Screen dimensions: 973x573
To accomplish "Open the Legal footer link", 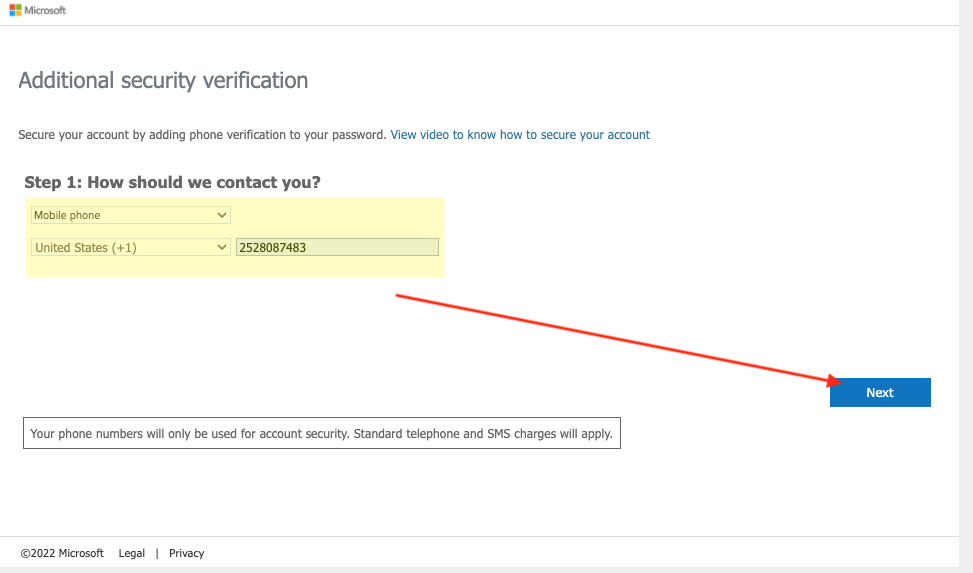I will pos(132,553).
